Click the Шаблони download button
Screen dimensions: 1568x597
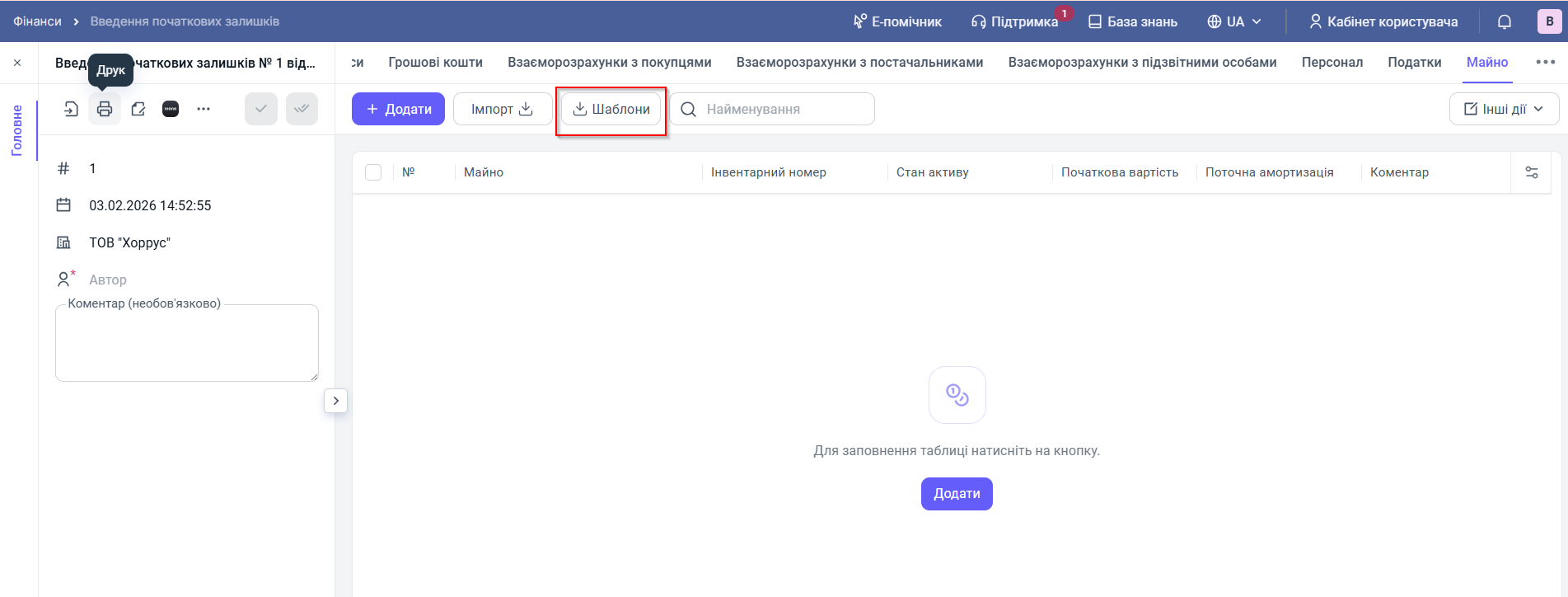[611, 109]
